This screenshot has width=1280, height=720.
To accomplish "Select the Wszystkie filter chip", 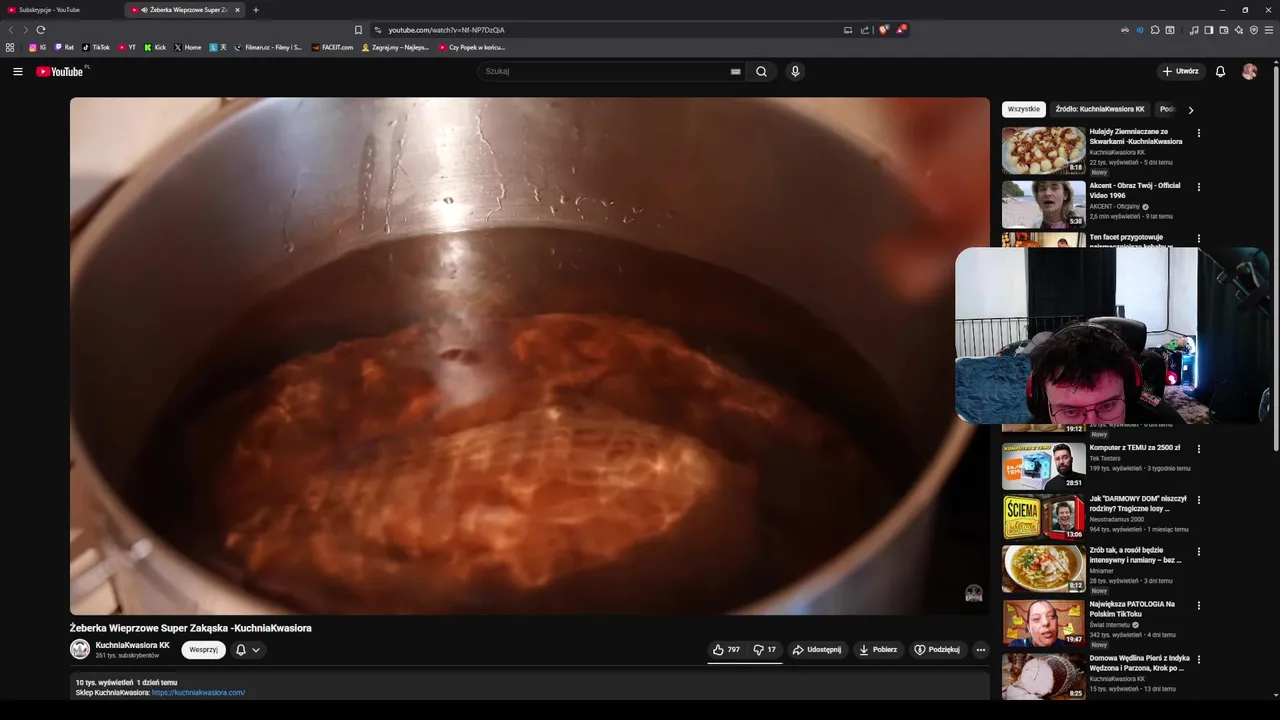I will pos(1023,109).
